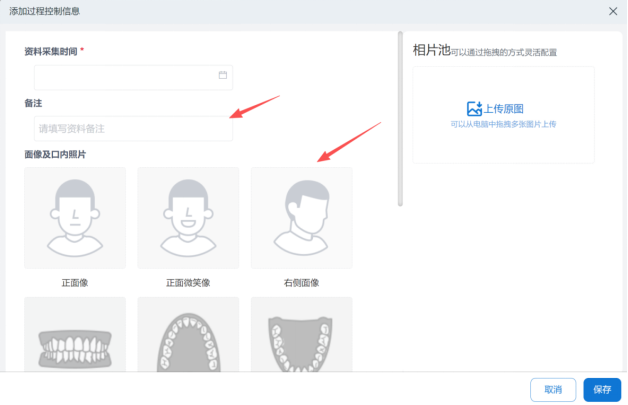Image resolution: width=628 pixels, height=405 pixels.
Task: Click the 上传原图 text link
Action: pyautogui.click(x=504, y=108)
